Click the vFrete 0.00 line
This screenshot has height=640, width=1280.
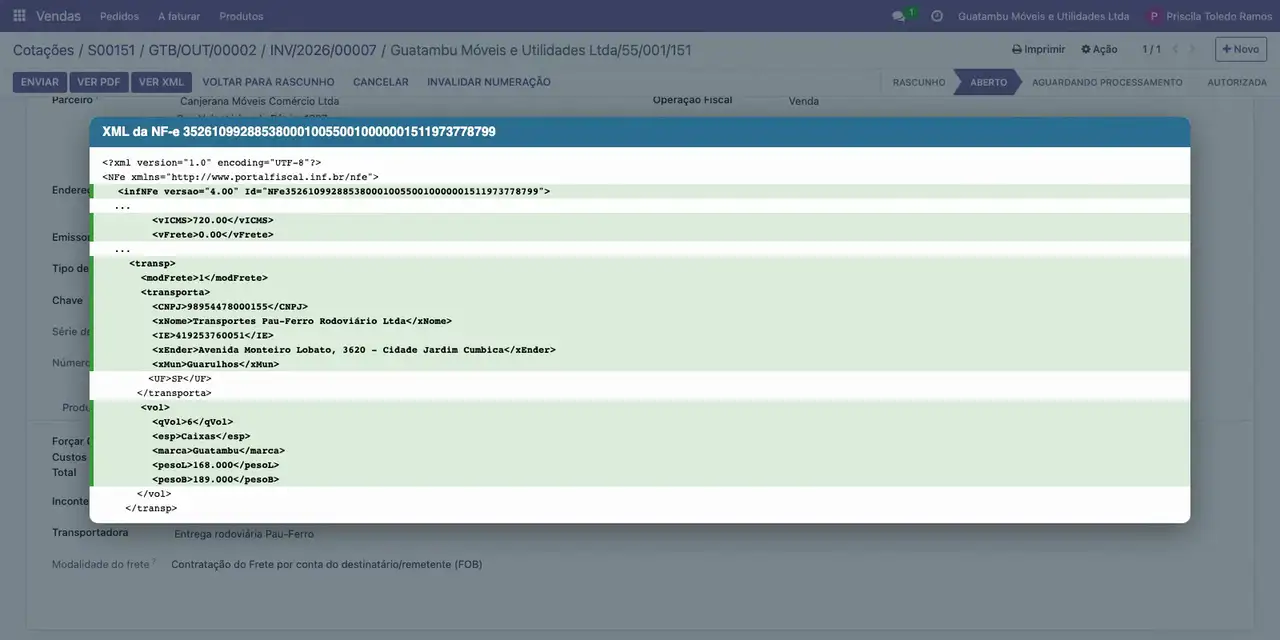[212, 235]
